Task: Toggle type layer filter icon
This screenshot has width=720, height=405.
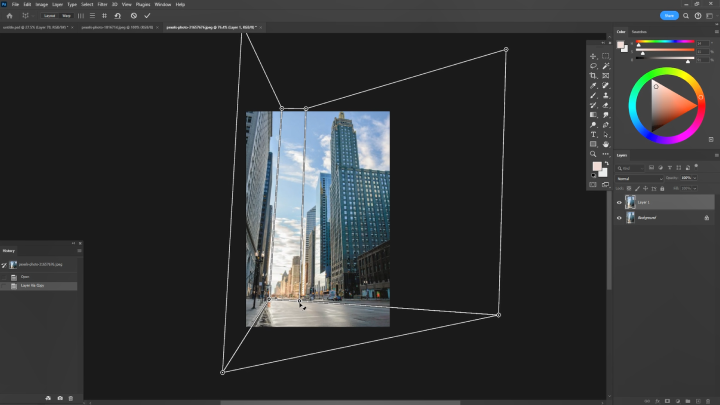Action: click(669, 168)
